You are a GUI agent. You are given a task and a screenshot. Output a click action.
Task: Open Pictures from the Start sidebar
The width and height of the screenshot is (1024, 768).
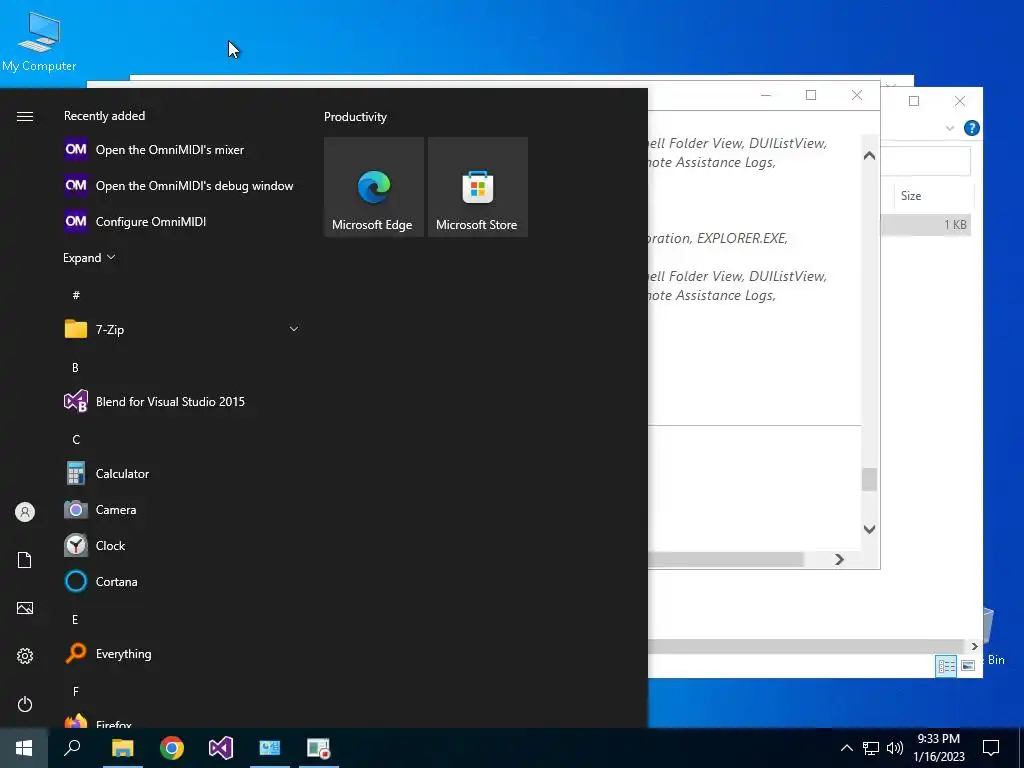click(x=25, y=608)
